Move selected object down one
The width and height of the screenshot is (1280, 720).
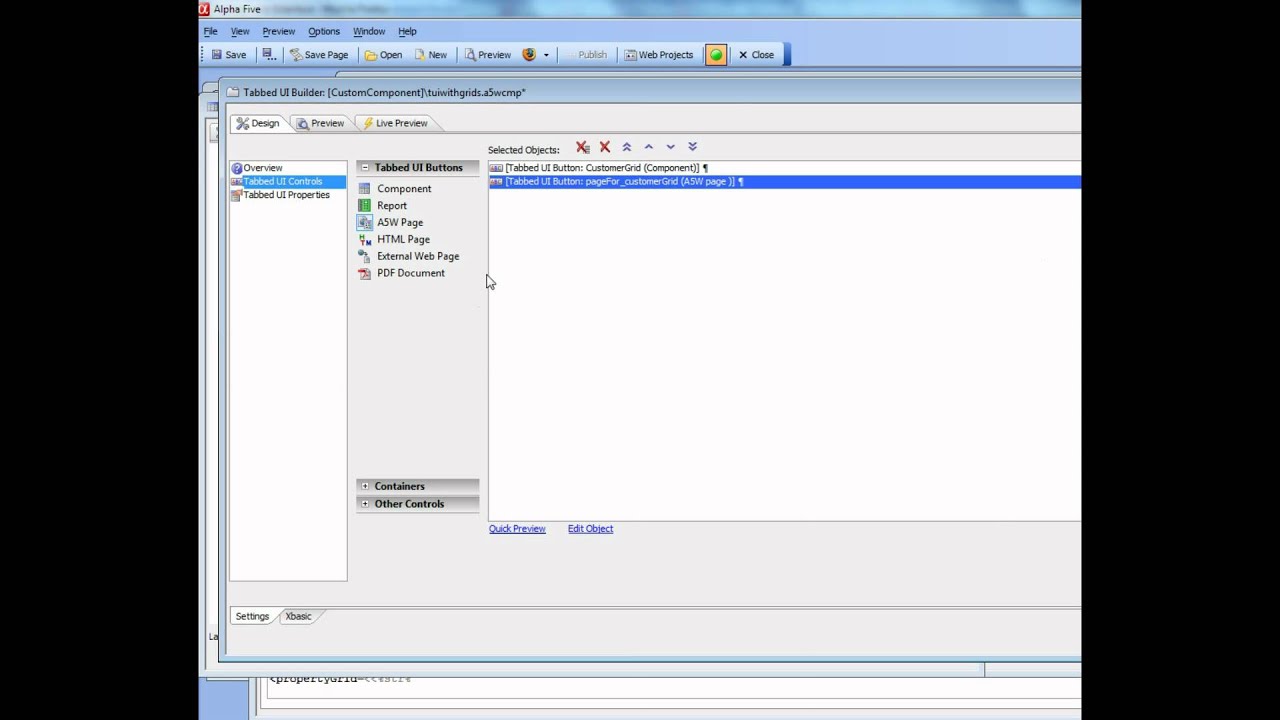coord(671,148)
